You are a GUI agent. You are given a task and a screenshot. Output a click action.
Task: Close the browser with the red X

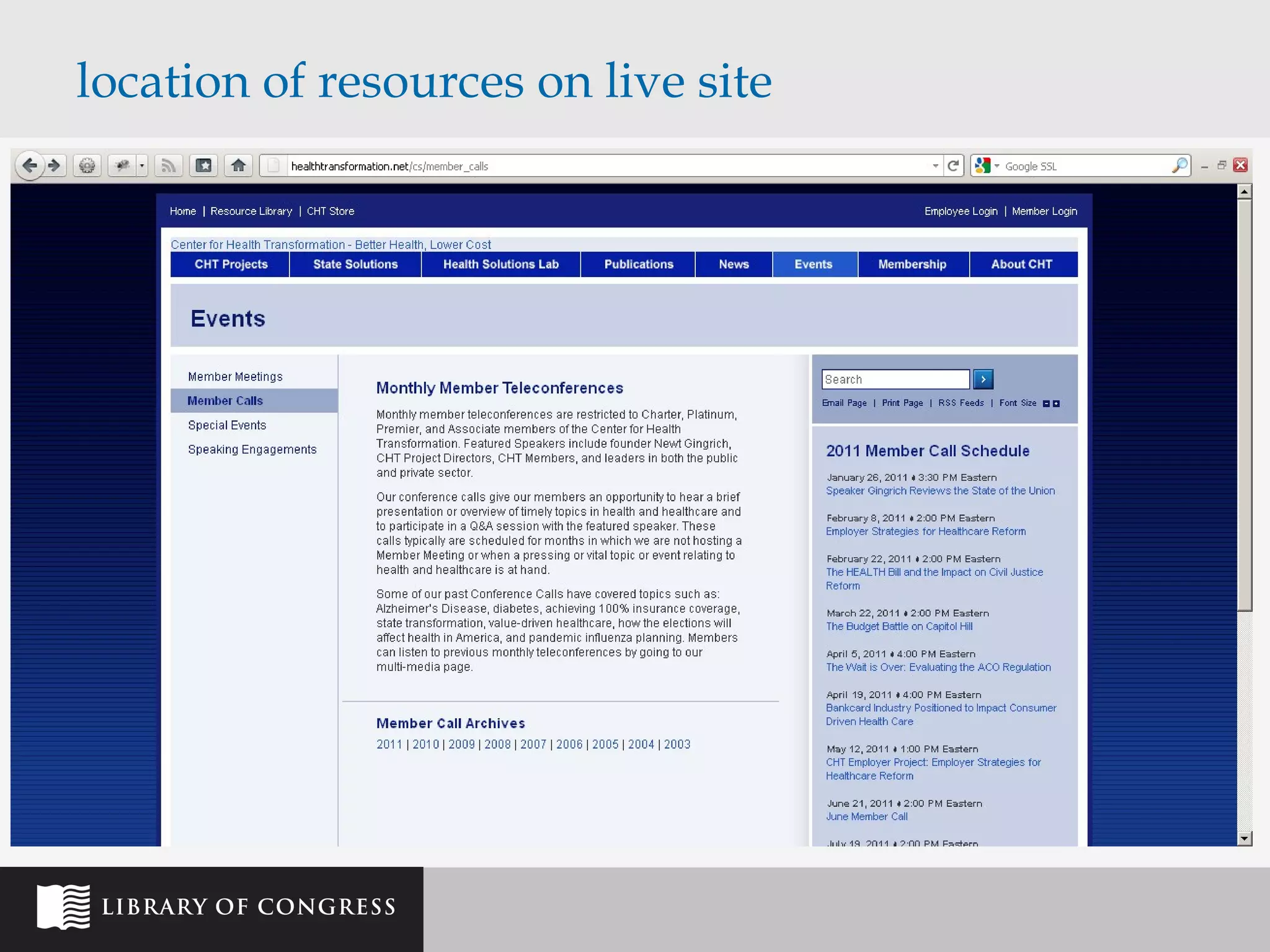tap(1240, 165)
